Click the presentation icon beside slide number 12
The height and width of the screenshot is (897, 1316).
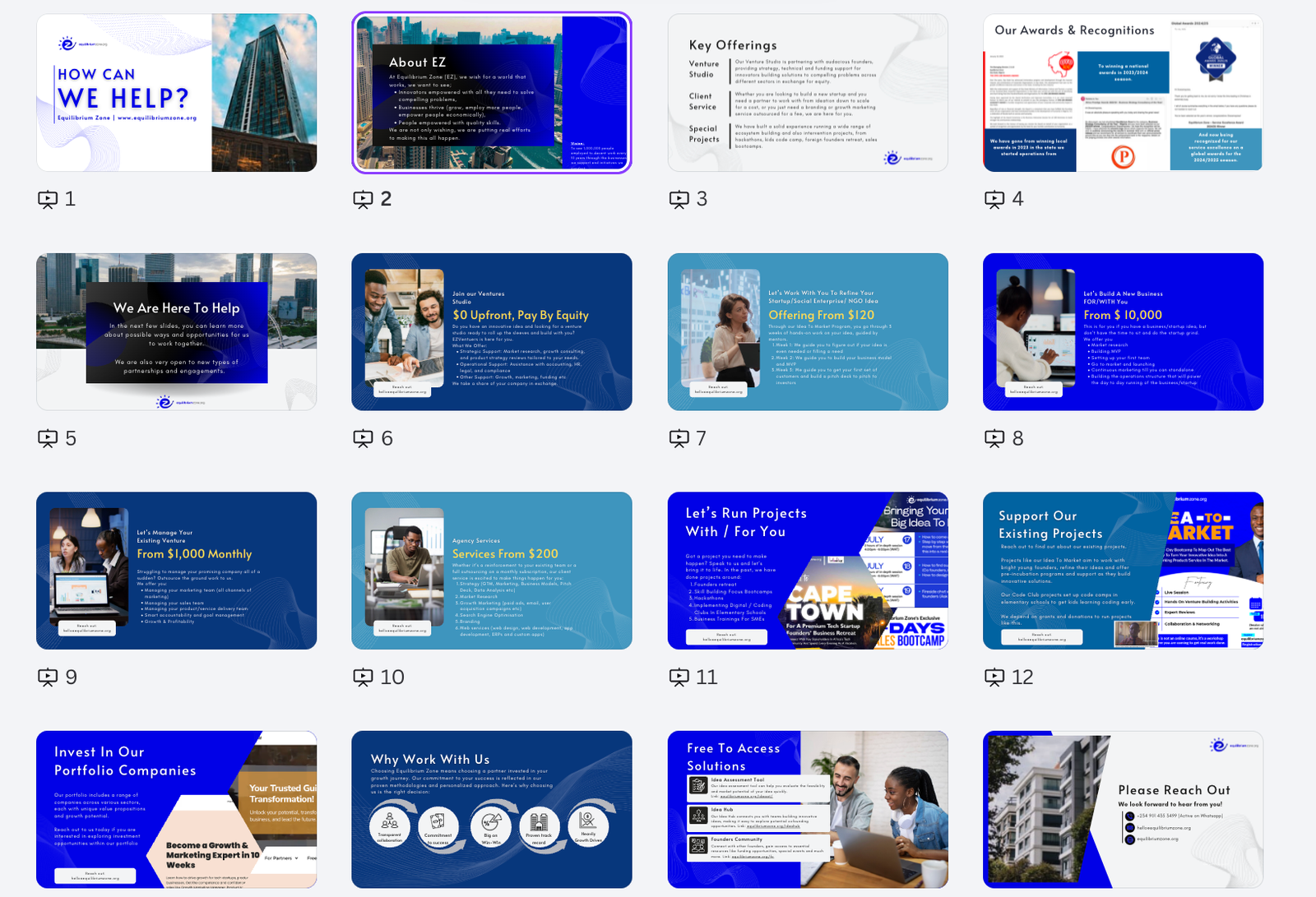994,677
